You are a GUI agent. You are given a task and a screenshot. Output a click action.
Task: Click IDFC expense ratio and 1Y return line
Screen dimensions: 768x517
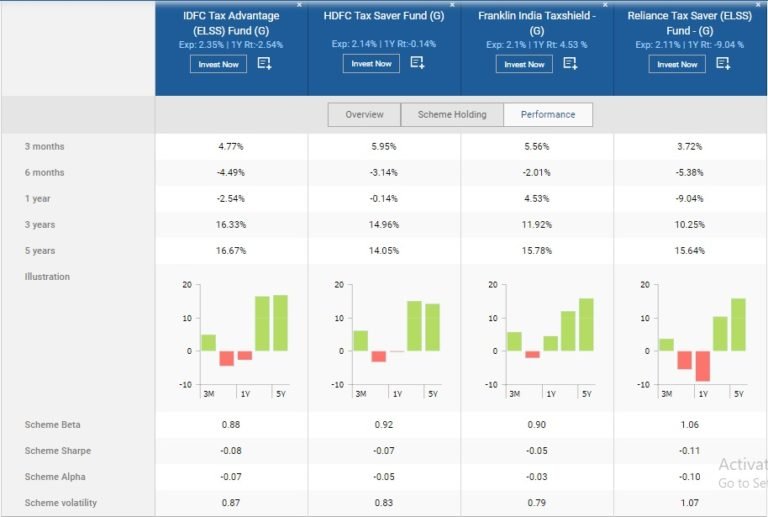231,45
